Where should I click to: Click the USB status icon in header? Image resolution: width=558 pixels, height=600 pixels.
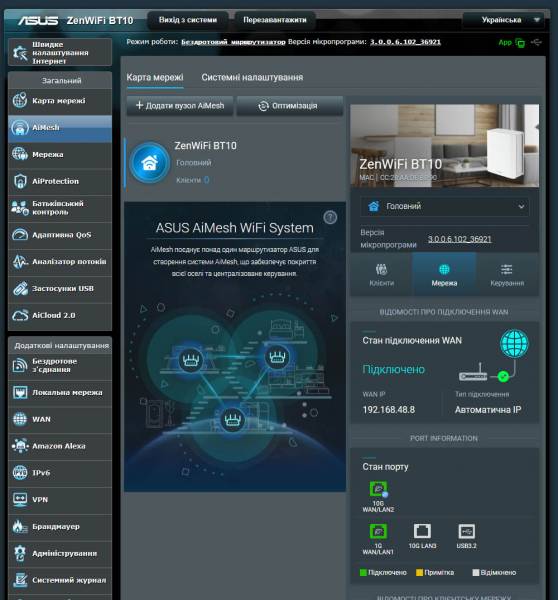(536, 42)
